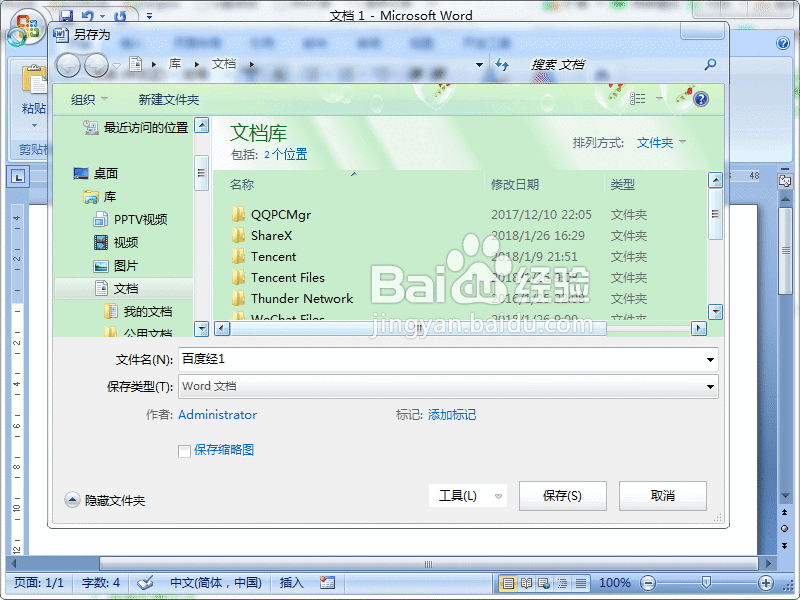Viewport: 800px width, 600px height.
Task: Open the 工具(L) dropdown
Action: click(468, 495)
